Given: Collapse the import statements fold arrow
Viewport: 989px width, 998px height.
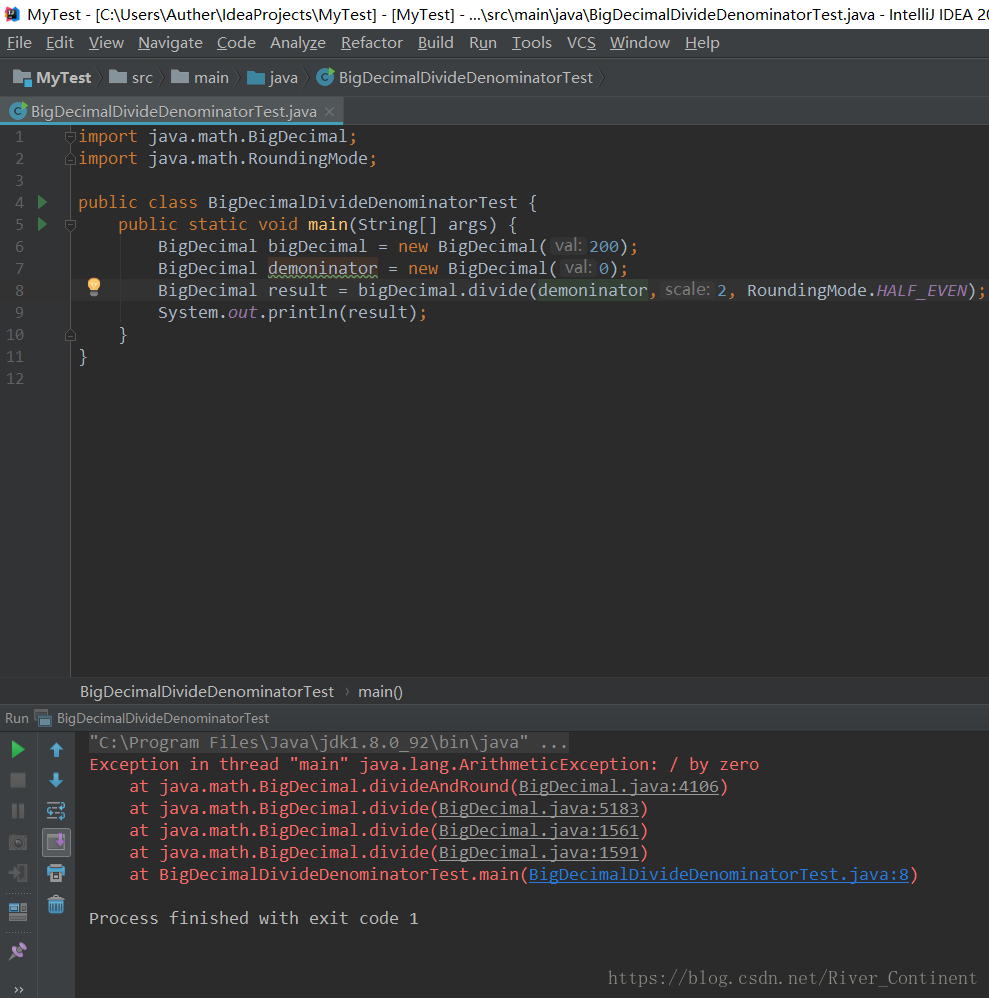Looking at the screenshot, I should [69, 136].
